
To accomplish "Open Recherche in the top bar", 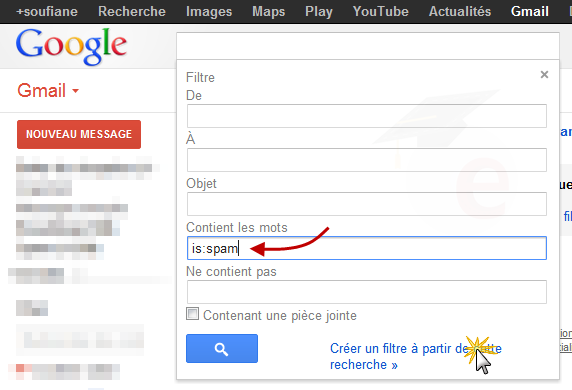I will pos(132,11).
